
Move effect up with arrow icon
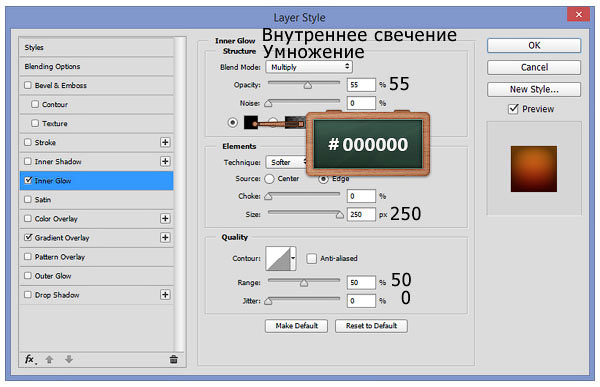tap(49, 359)
